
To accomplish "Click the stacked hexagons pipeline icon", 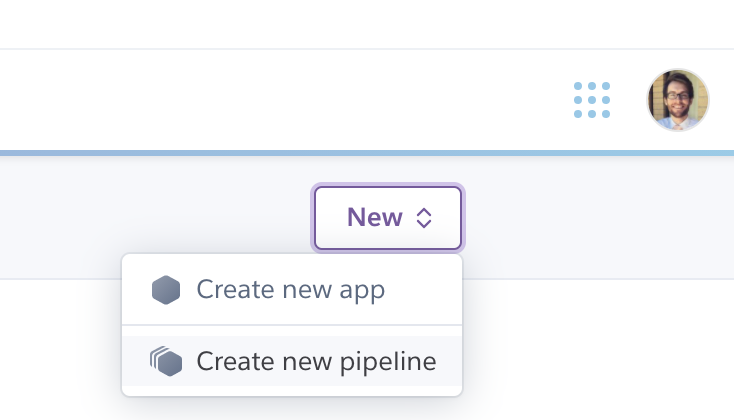I will coord(166,361).
